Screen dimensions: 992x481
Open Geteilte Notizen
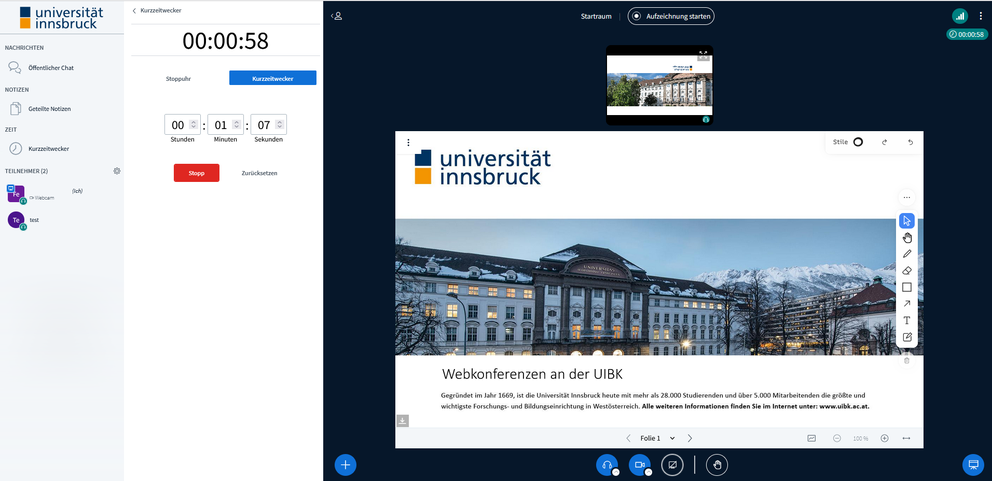coord(40,109)
